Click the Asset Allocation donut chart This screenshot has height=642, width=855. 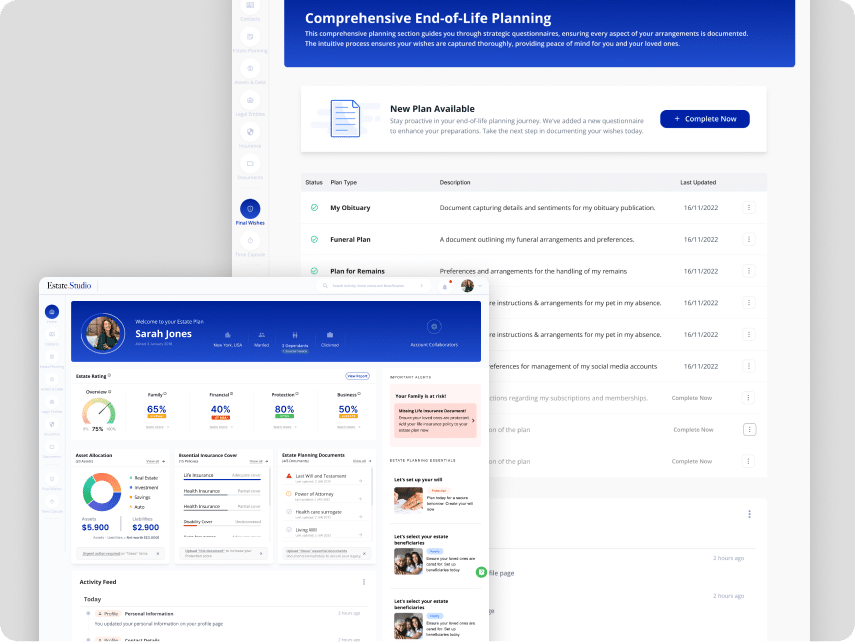pyautogui.click(x=102, y=493)
